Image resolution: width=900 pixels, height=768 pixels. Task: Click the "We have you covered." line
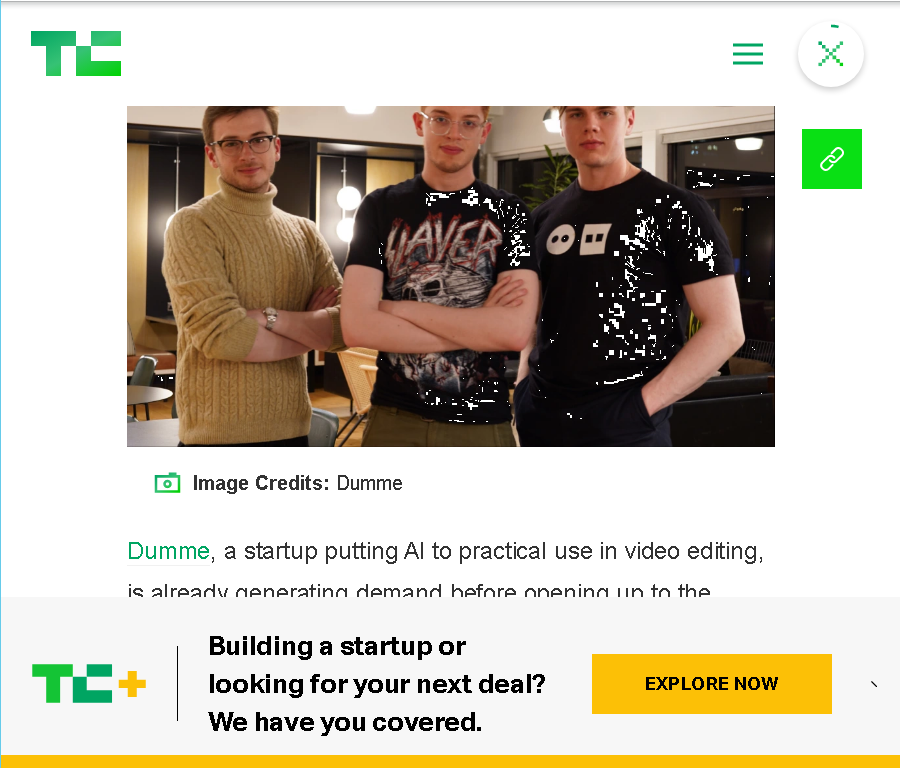click(345, 722)
